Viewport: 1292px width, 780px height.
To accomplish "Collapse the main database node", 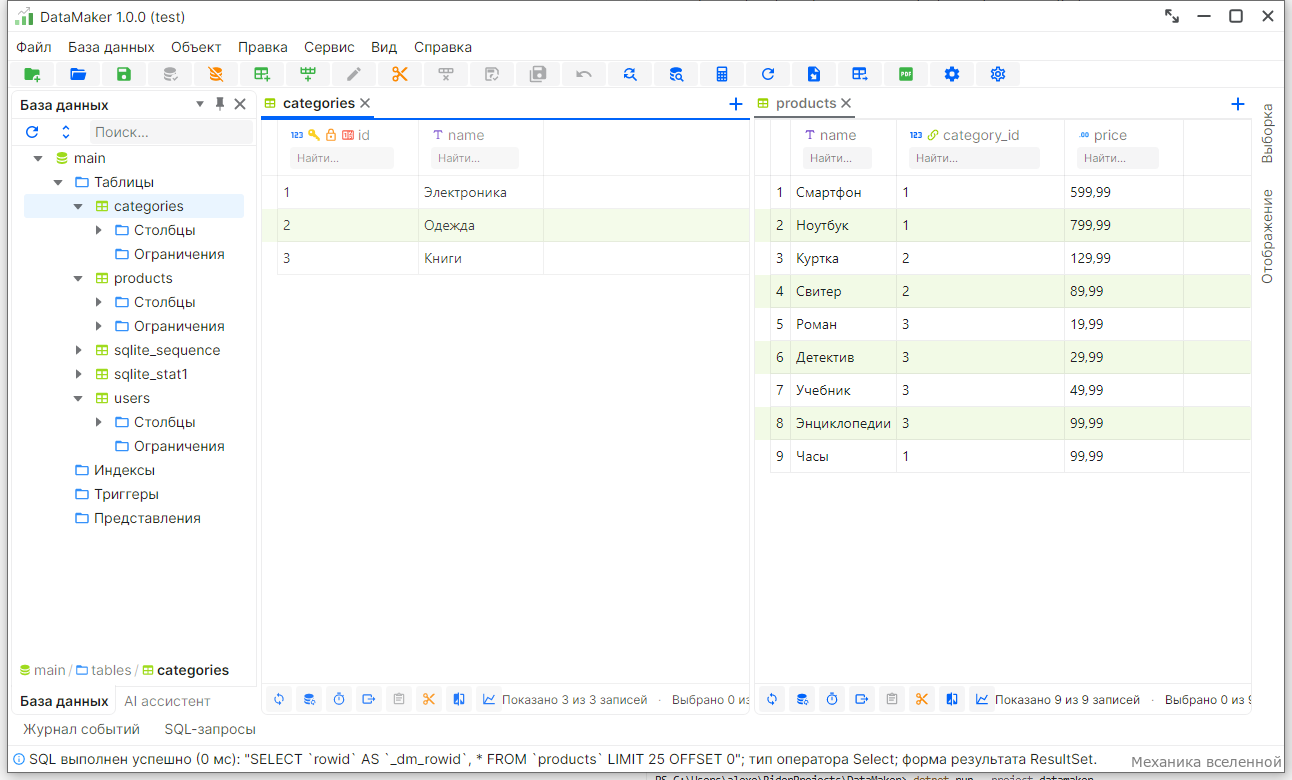I will 38,158.
